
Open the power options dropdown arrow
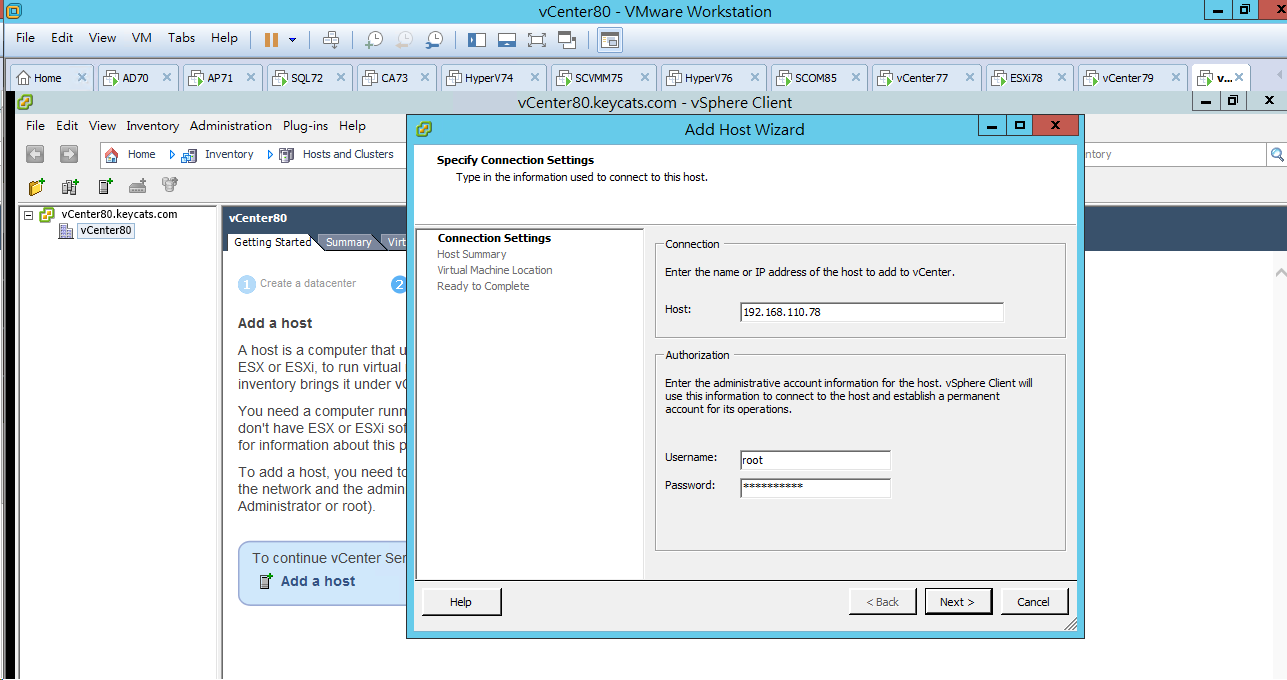(x=292, y=39)
